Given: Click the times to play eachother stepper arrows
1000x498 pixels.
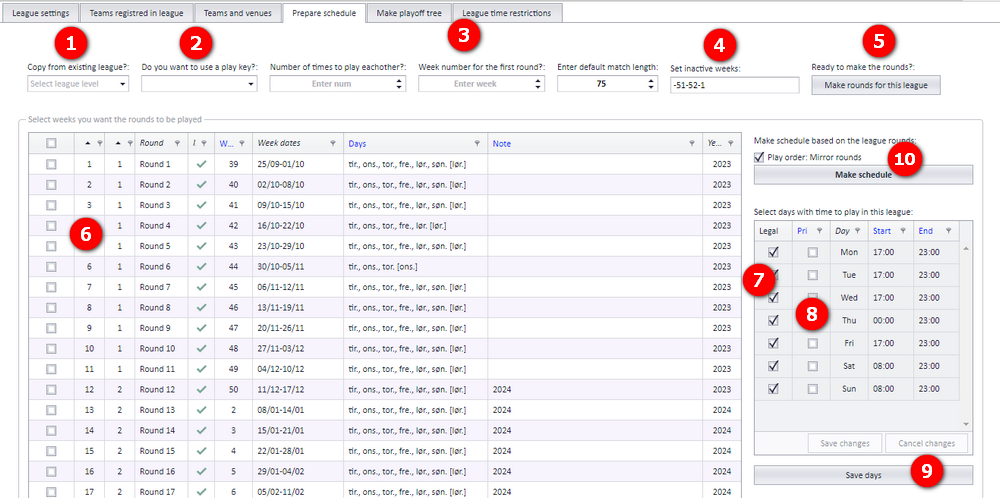Looking at the screenshot, I should click(x=399, y=84).
